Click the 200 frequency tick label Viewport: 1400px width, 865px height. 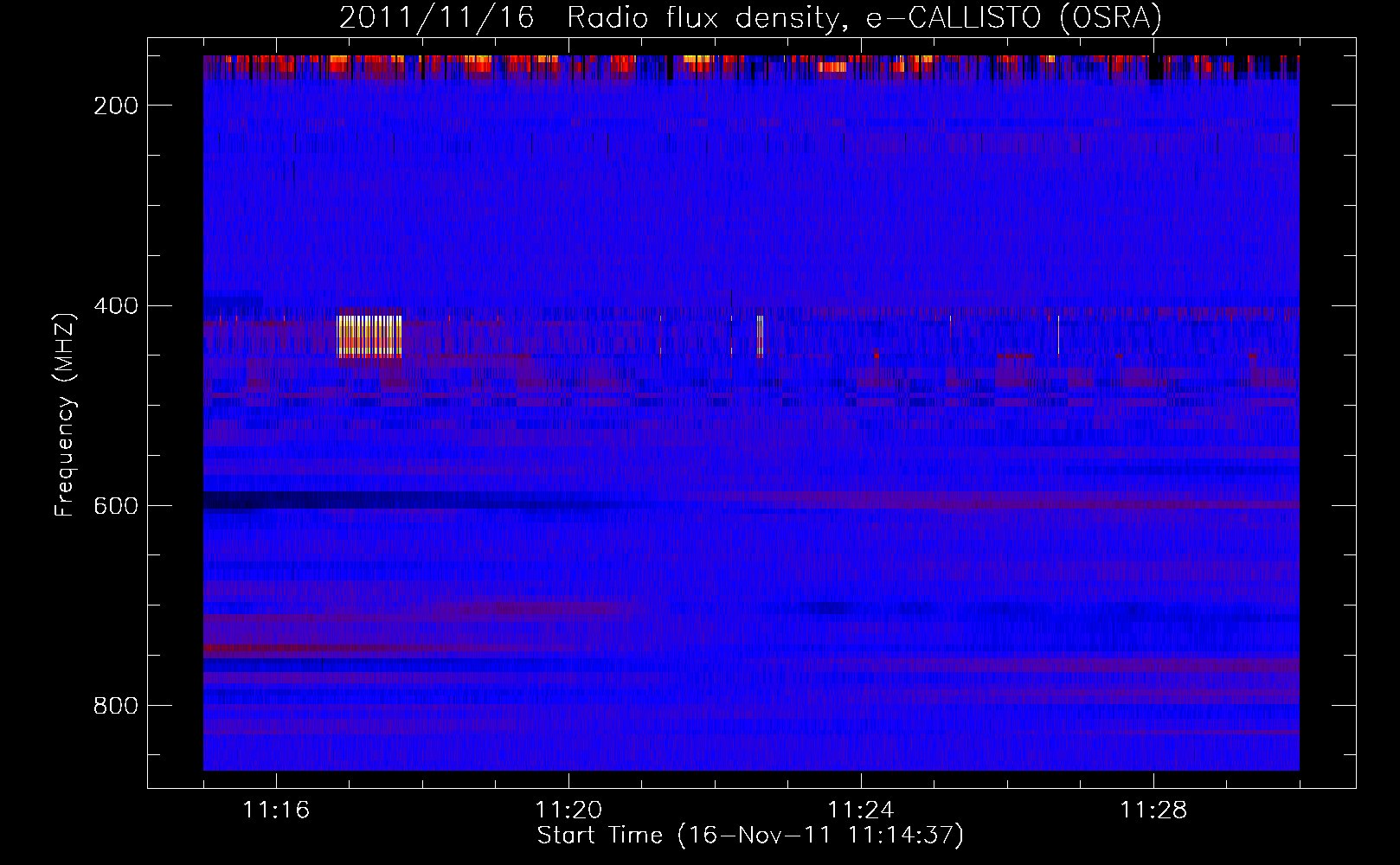tap(115, 106)
